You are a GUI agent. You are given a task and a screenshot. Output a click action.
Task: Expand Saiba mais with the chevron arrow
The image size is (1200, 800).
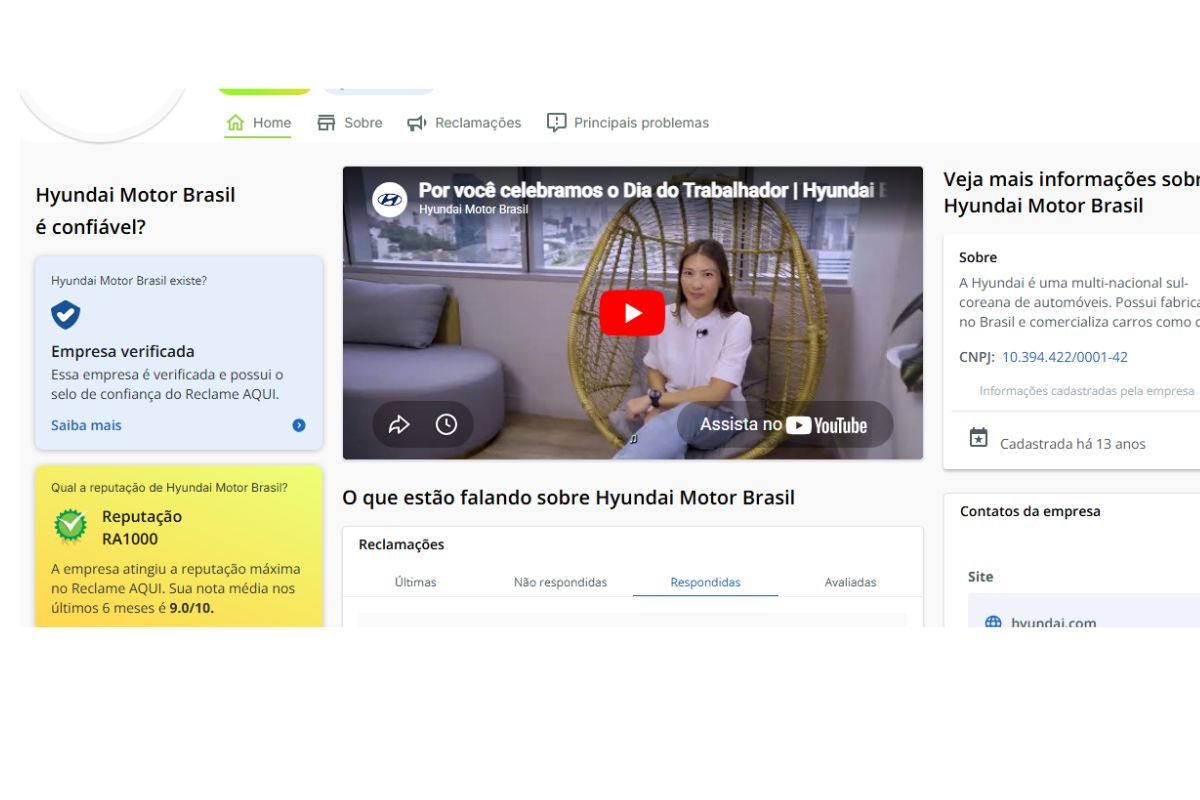point(298,424)
